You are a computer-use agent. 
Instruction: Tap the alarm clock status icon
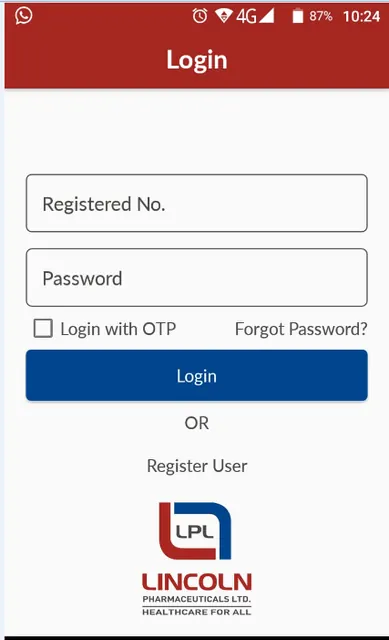point(200,16)
